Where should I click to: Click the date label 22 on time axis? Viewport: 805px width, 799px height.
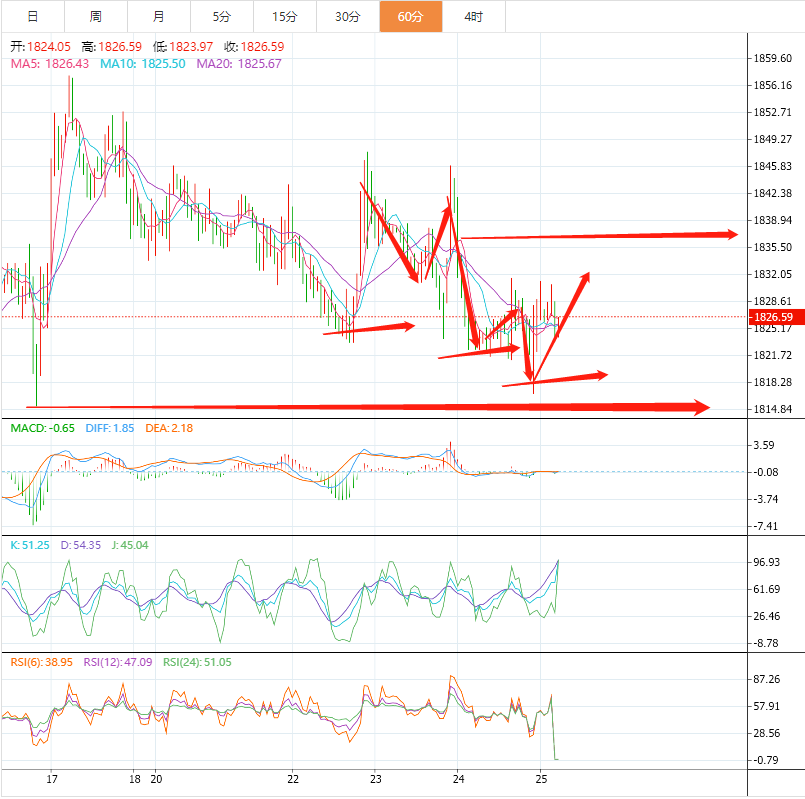(293, 779)
